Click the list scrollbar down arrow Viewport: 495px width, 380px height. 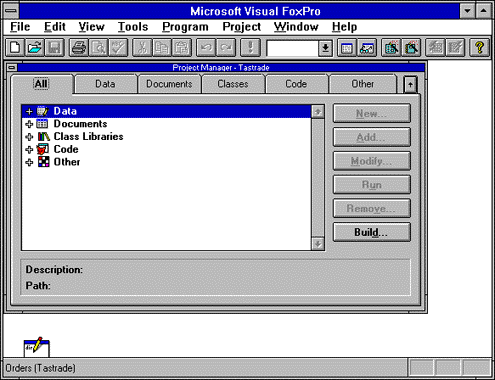coord(318,244)
